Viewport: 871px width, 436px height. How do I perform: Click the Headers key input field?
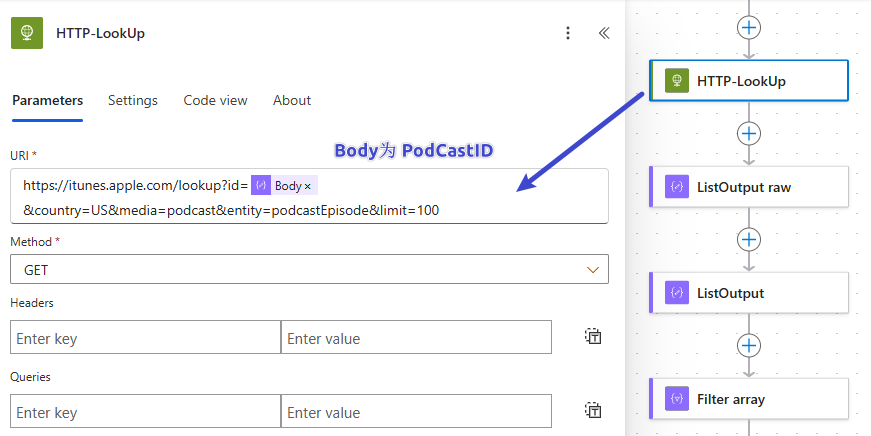[x=145, y=338]
